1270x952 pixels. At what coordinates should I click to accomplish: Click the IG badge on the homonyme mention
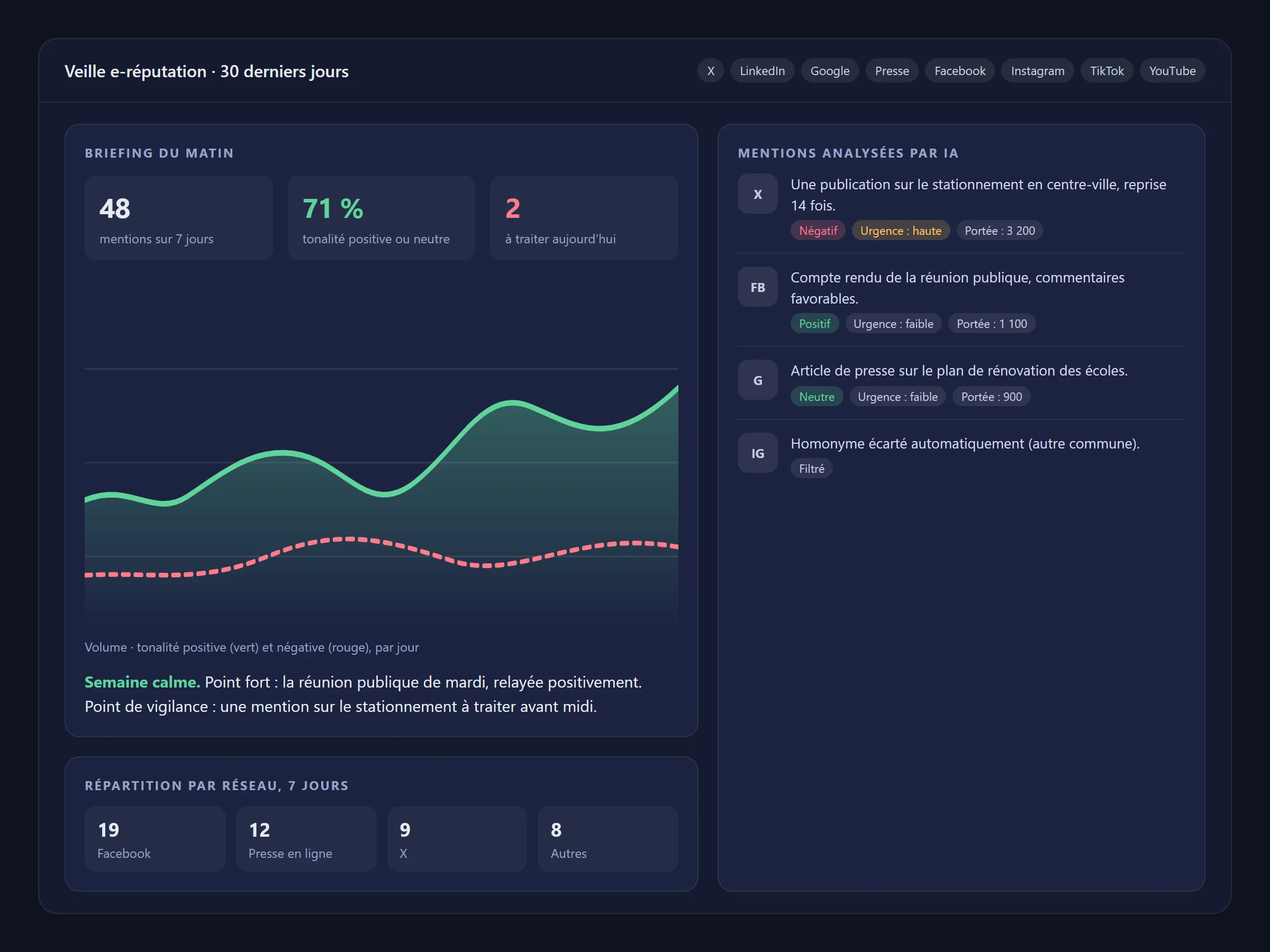757,453
